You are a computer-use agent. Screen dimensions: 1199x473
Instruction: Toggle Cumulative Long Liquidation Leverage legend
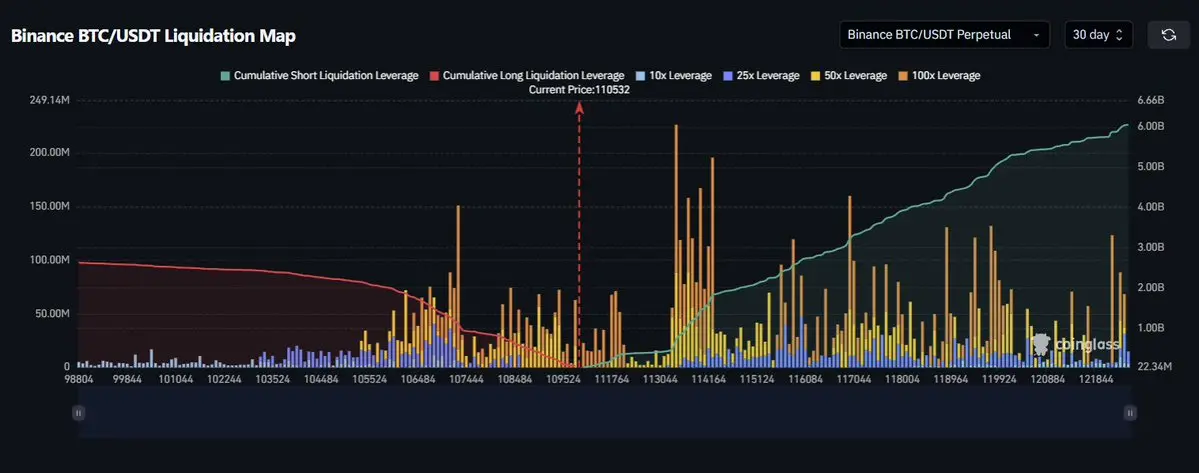point(527,76)
